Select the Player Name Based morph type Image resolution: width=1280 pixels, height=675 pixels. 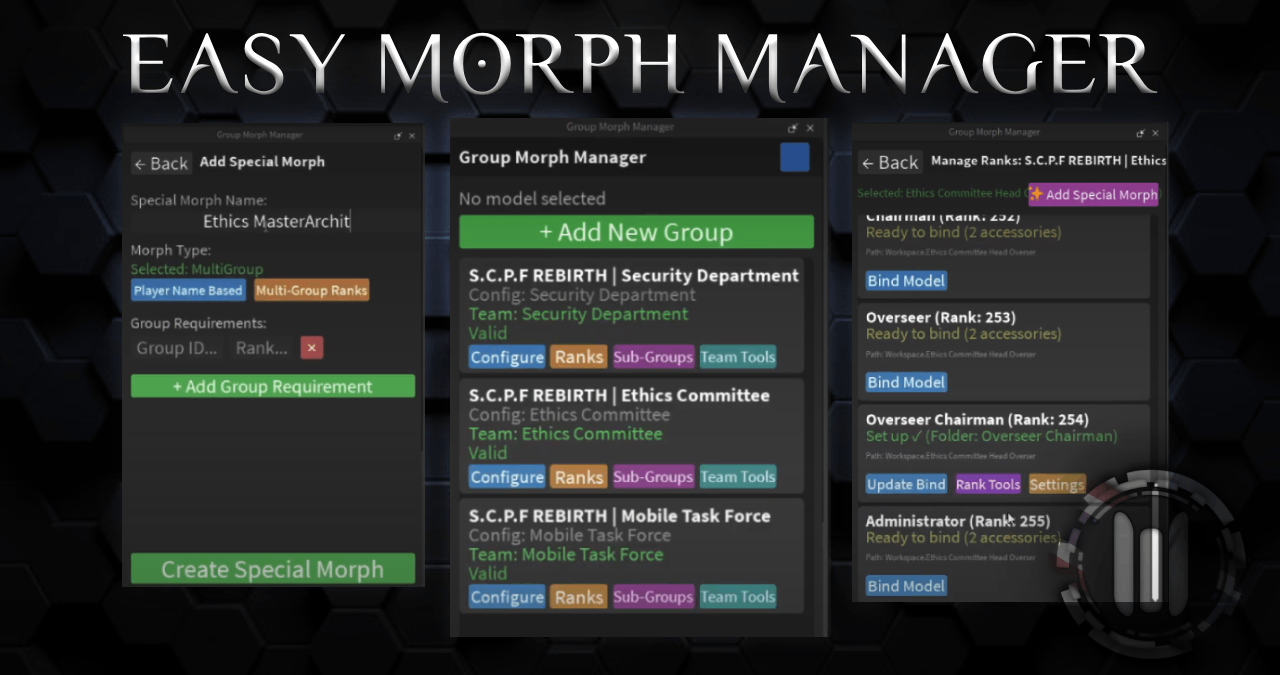(x=188, y=290)
